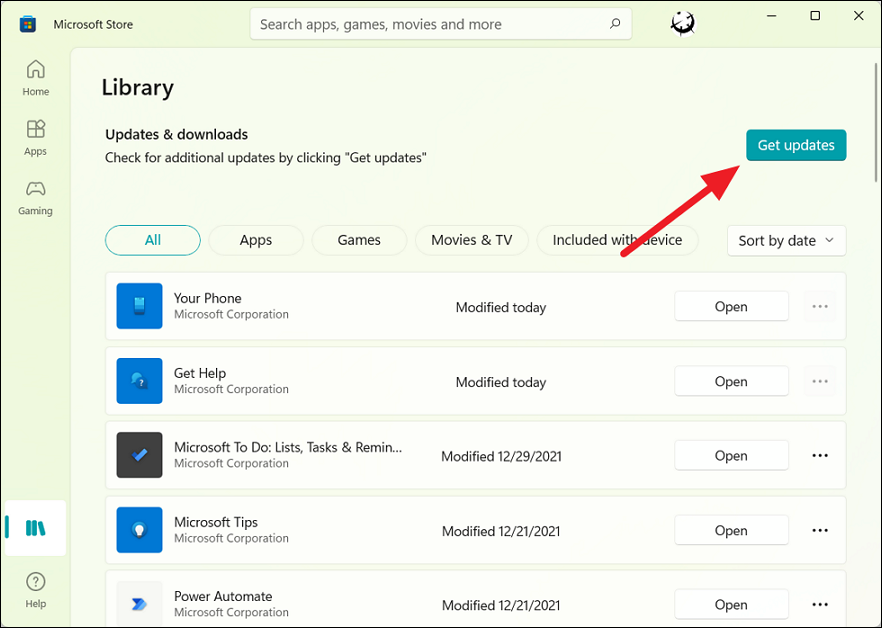Open the Apps section in sidebar

(x=35, y=138)
